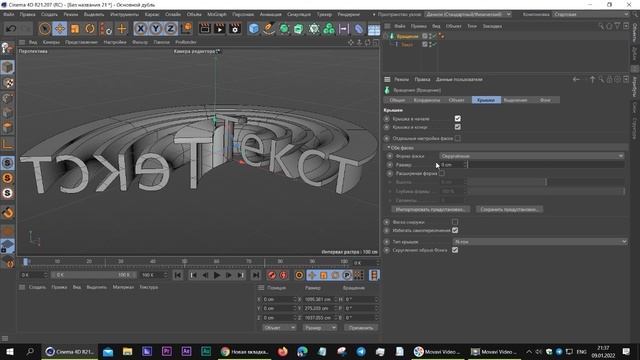Click the Play forward button
The height and width of the screenshot is (360, 640).
point(217,275)
